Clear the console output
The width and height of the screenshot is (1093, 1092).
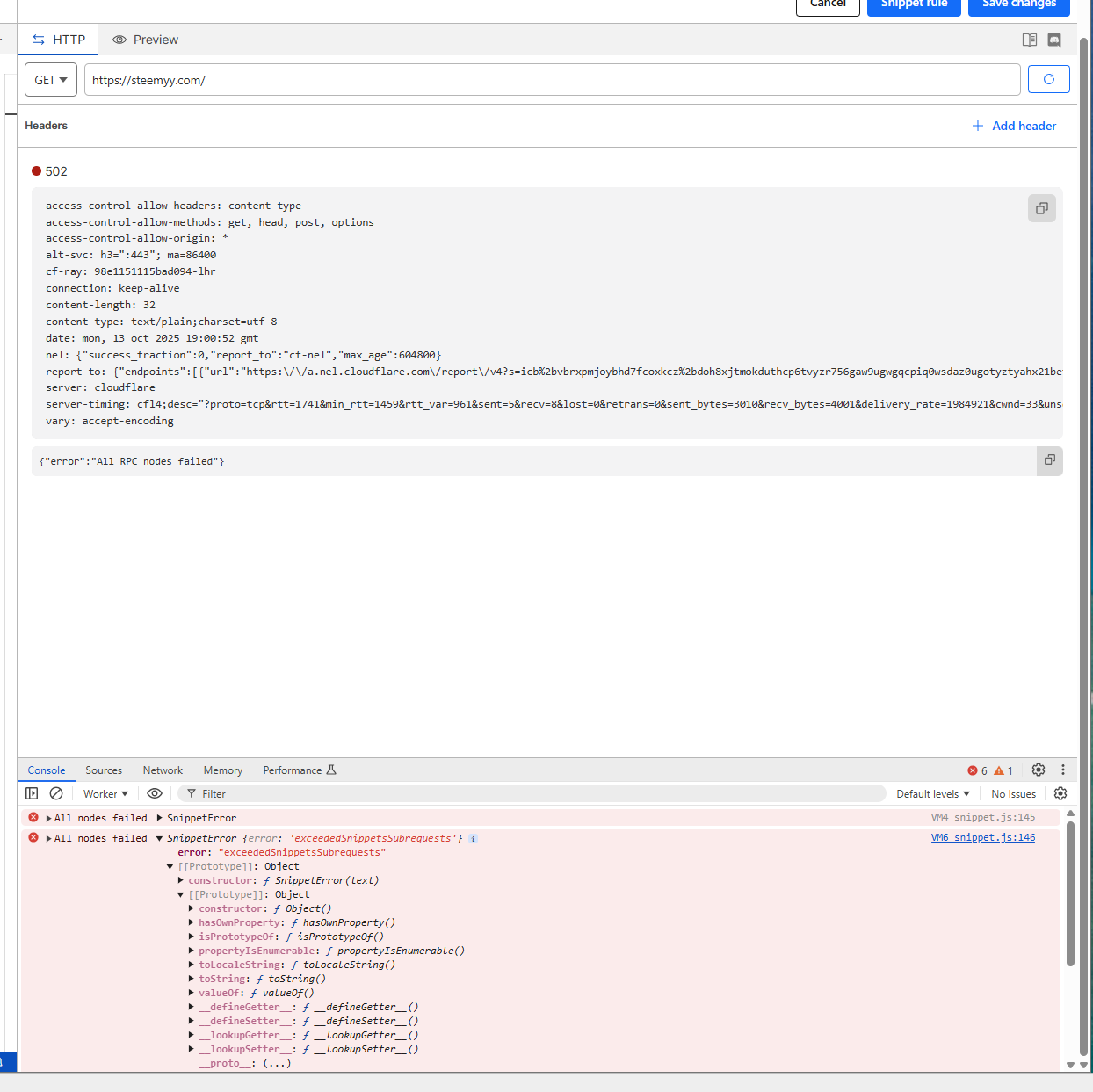tap(56, 793)
